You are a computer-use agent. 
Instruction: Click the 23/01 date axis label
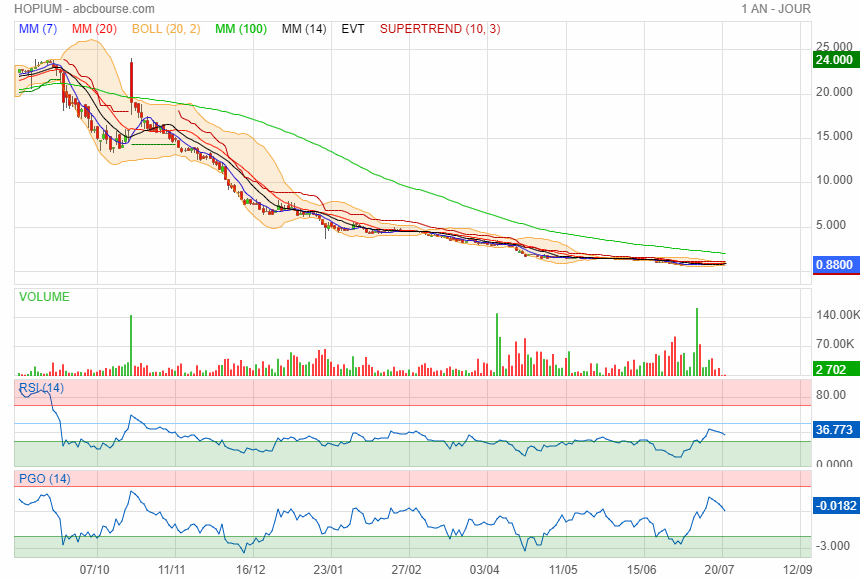(x=329, y=570)
